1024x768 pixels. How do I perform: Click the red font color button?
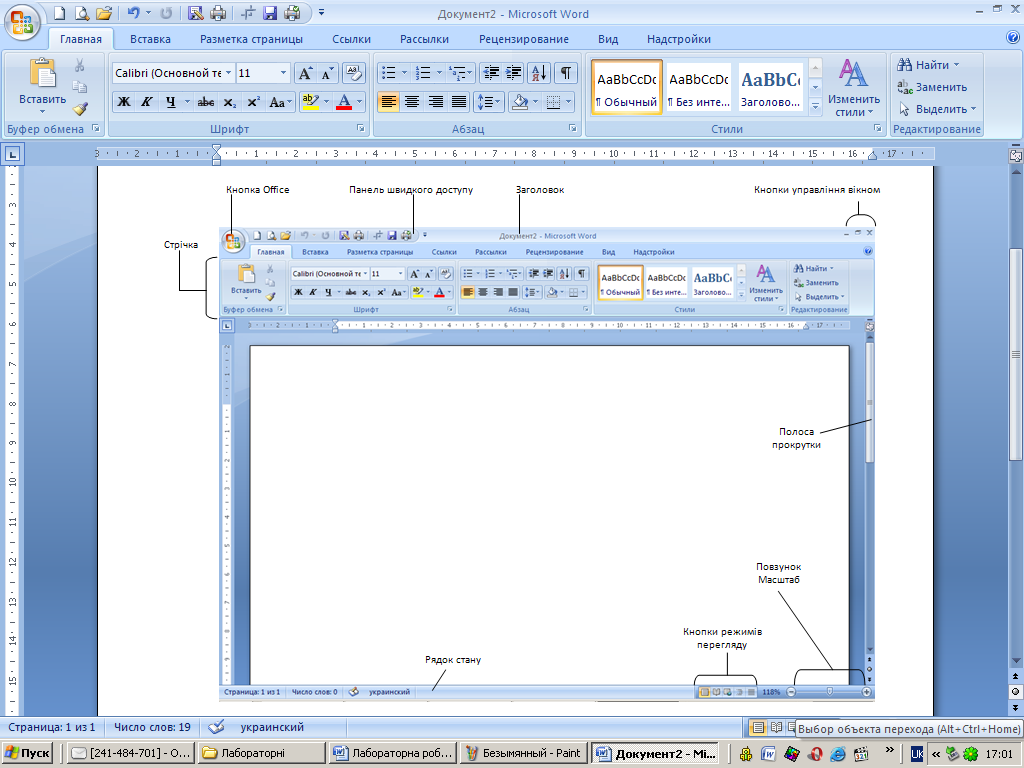(x=344, y=102)
